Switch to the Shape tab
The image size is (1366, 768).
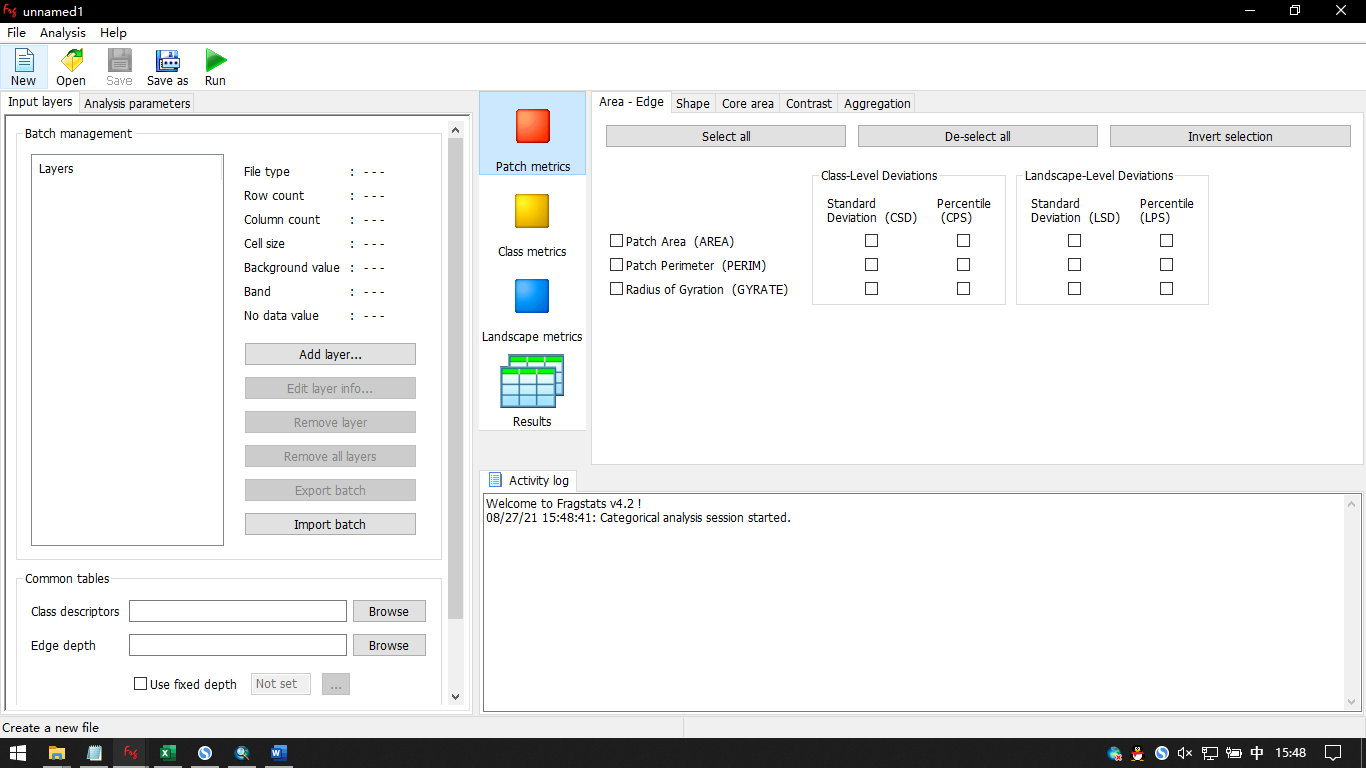click(692, 103)
